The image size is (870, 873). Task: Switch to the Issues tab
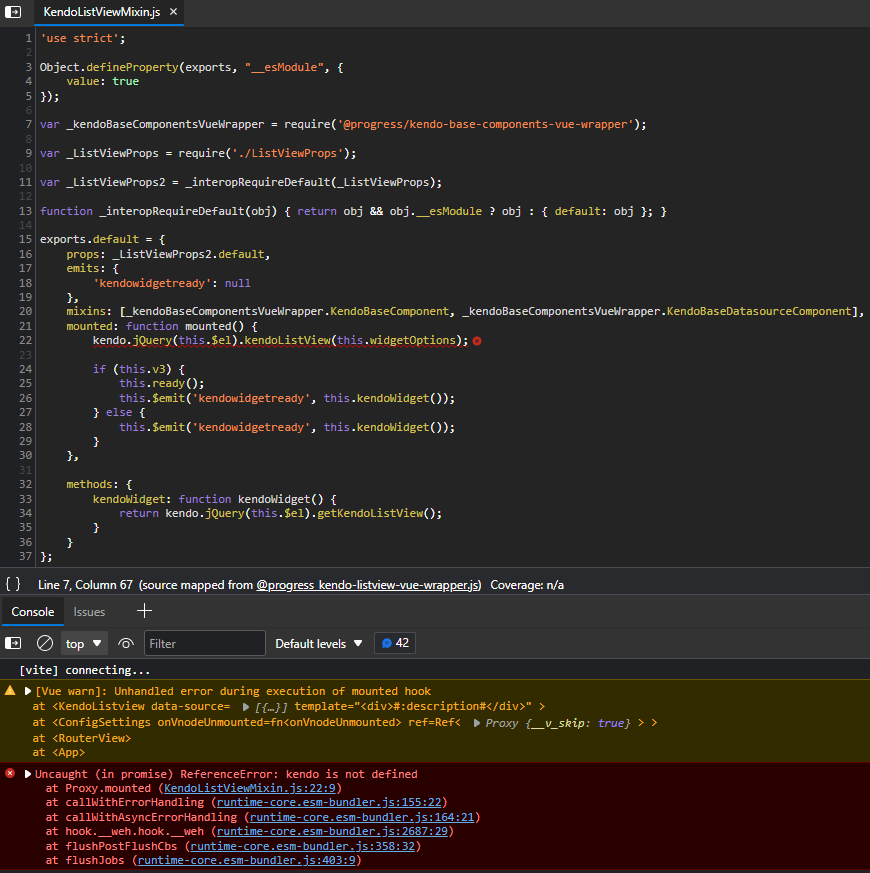[89, 611]
